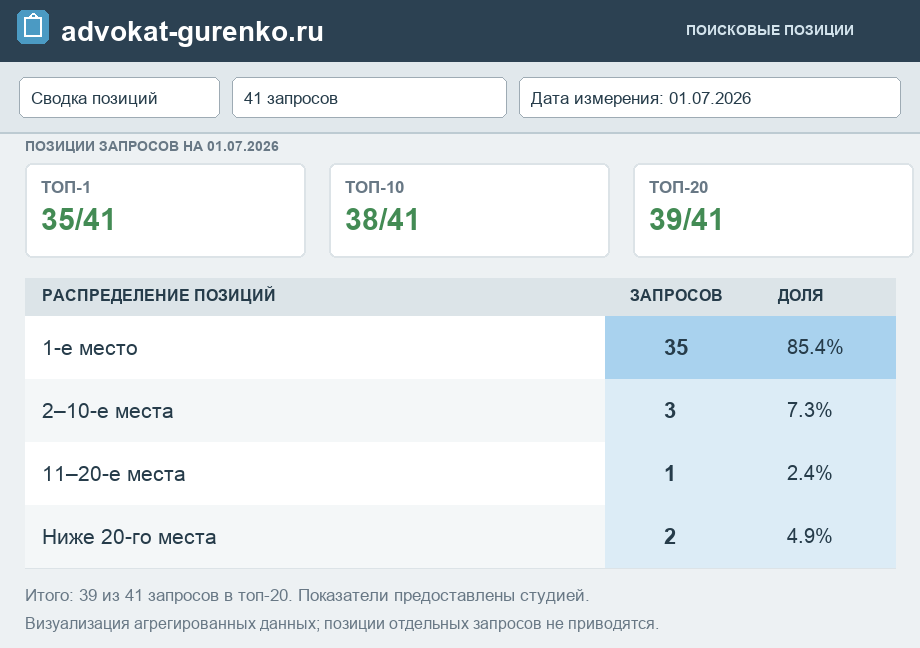920x648 pixels.
Task: Click the Визуализация агрегированных данных note
Action: [342, 623]
